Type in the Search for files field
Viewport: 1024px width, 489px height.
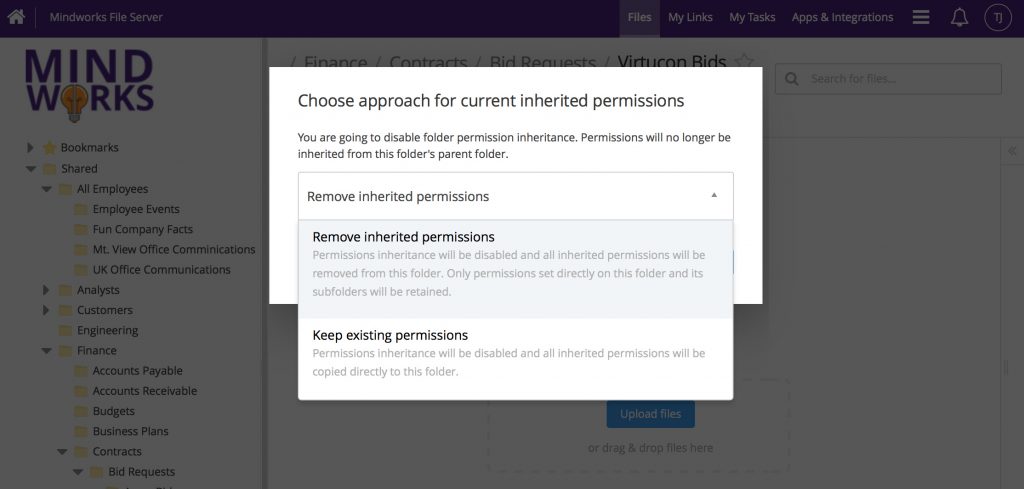(x=900, y=79)
